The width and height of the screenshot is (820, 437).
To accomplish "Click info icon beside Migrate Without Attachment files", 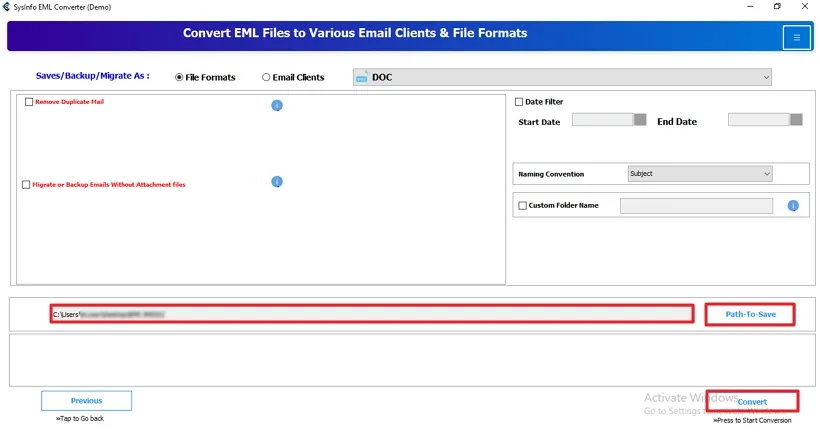I will pyautogui.click(x=277, y=181).
